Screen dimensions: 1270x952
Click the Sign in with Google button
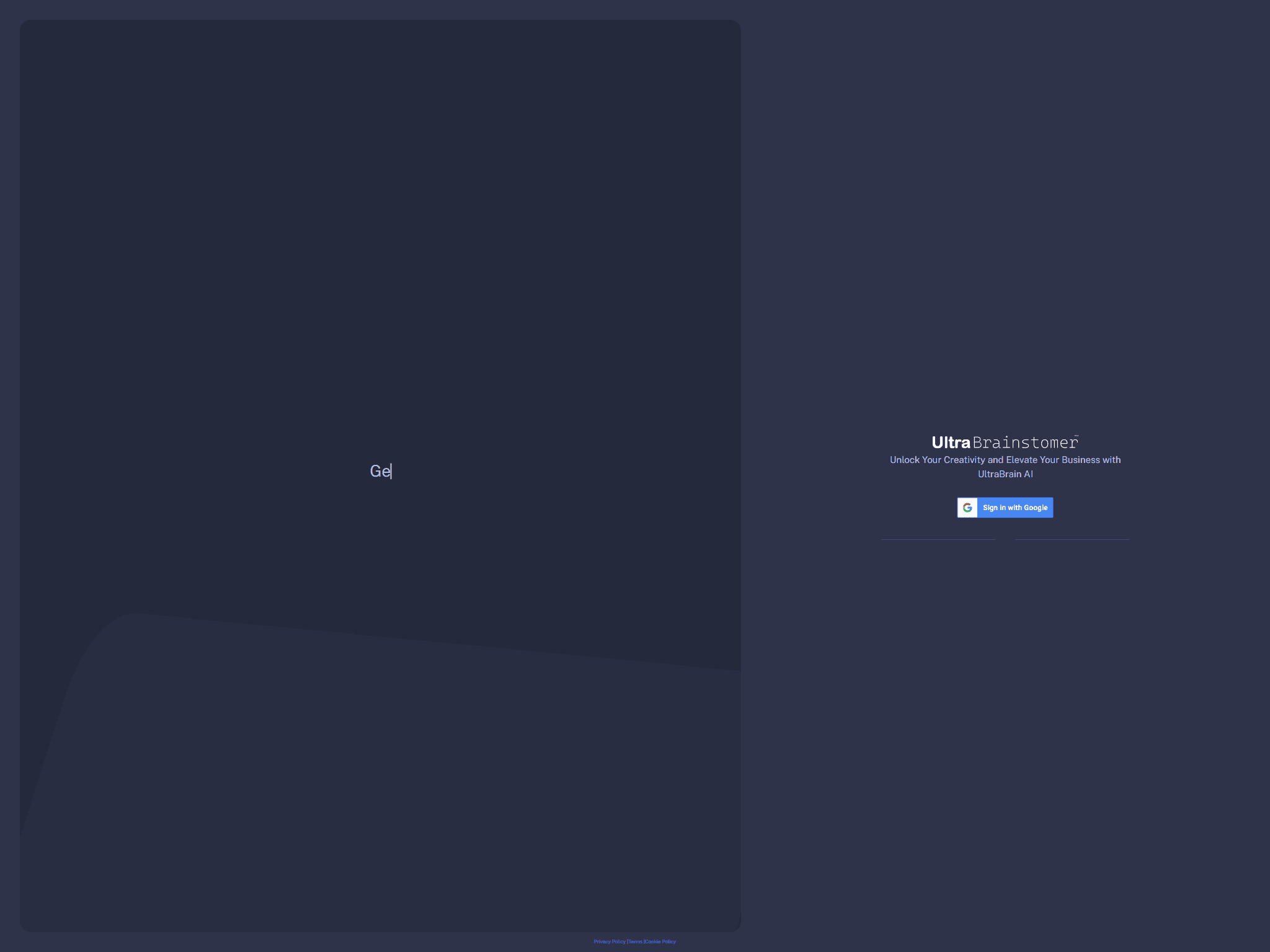1005,508
